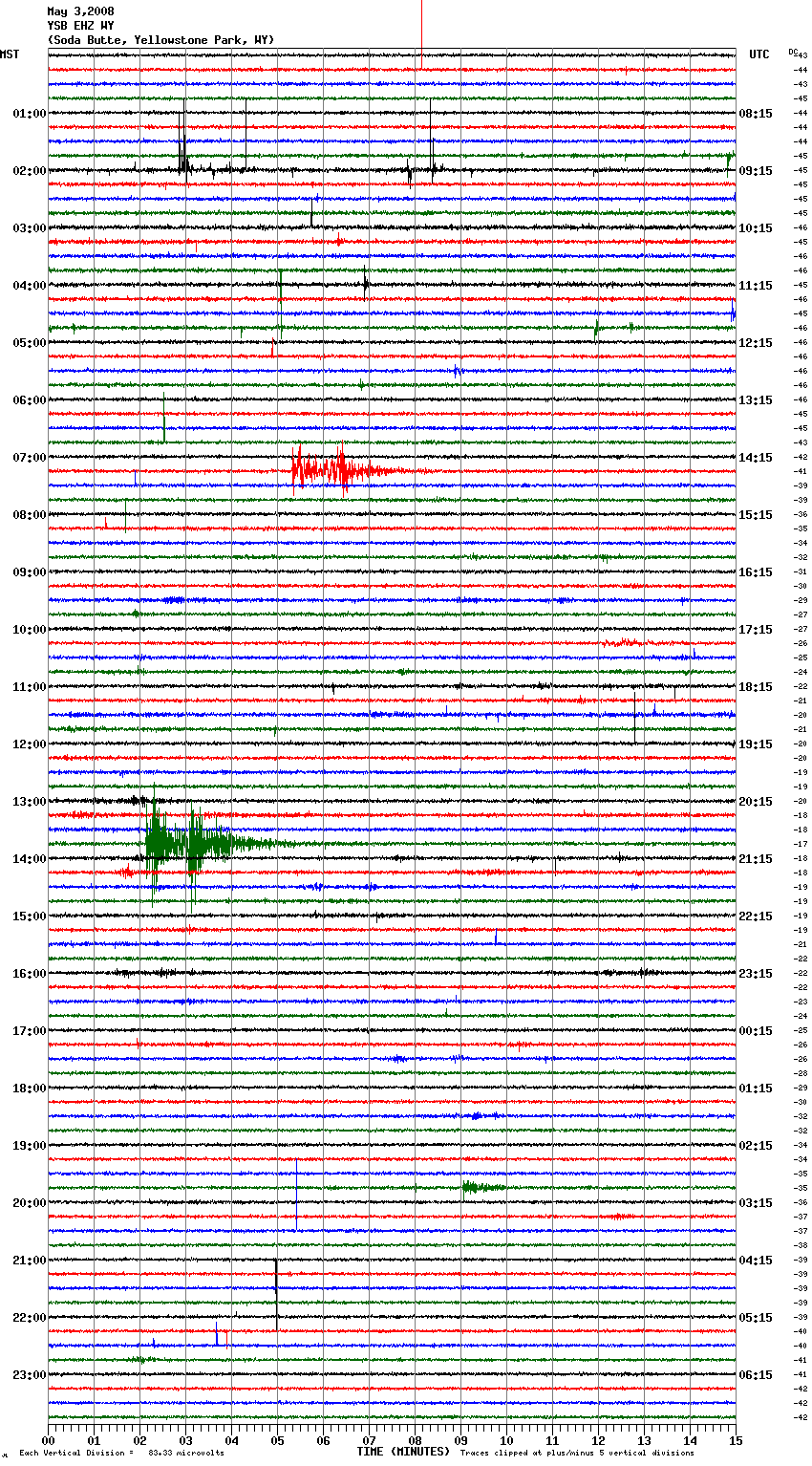812x1466 pixels.
Task: Click the '00' minute tick on the time axis
Action: [x=49, y=1439]
